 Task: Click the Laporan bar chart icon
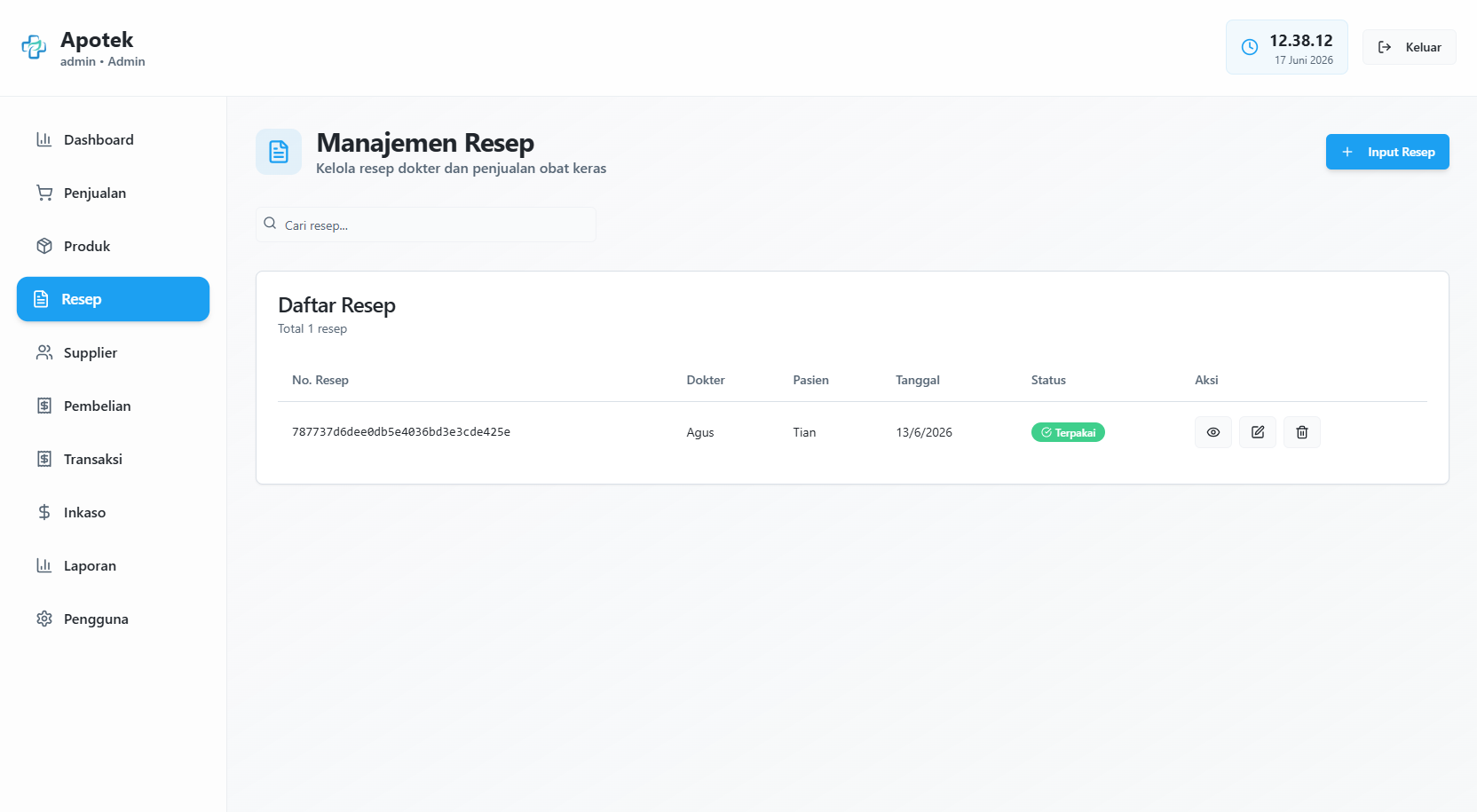click(x=43, y=565)
